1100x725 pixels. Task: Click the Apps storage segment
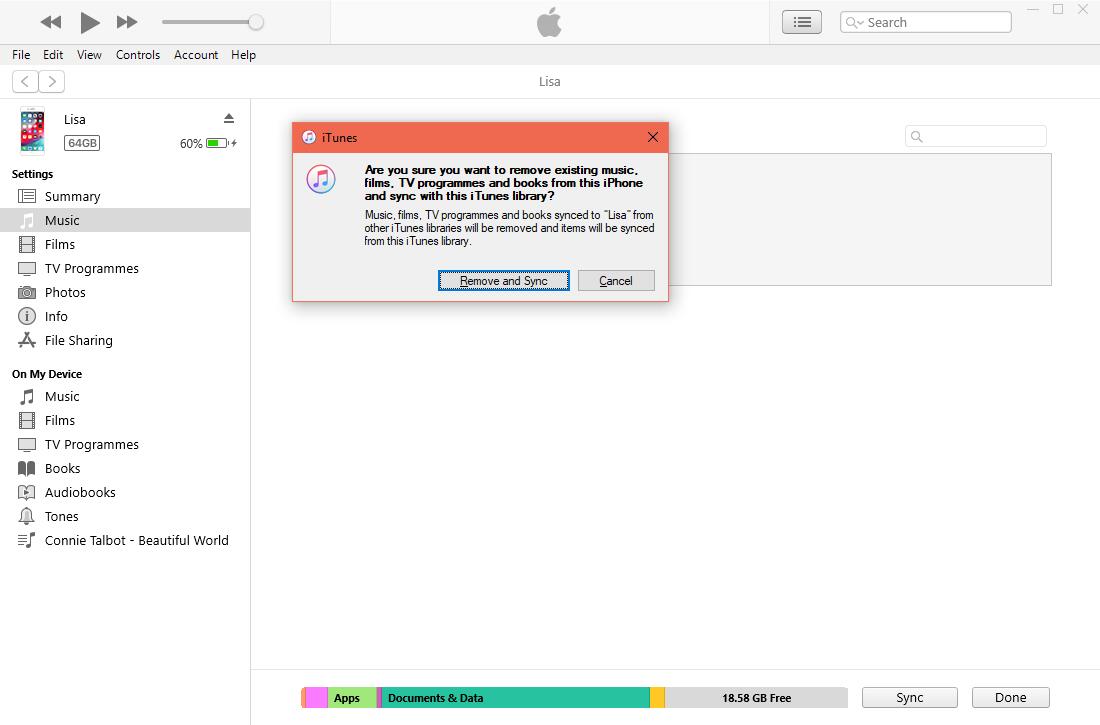[352, 698]
